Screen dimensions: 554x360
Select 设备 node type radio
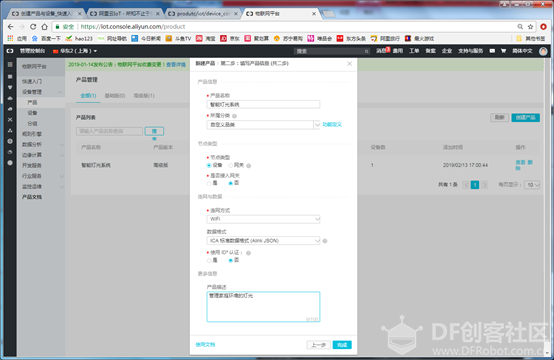pos(209,165)
